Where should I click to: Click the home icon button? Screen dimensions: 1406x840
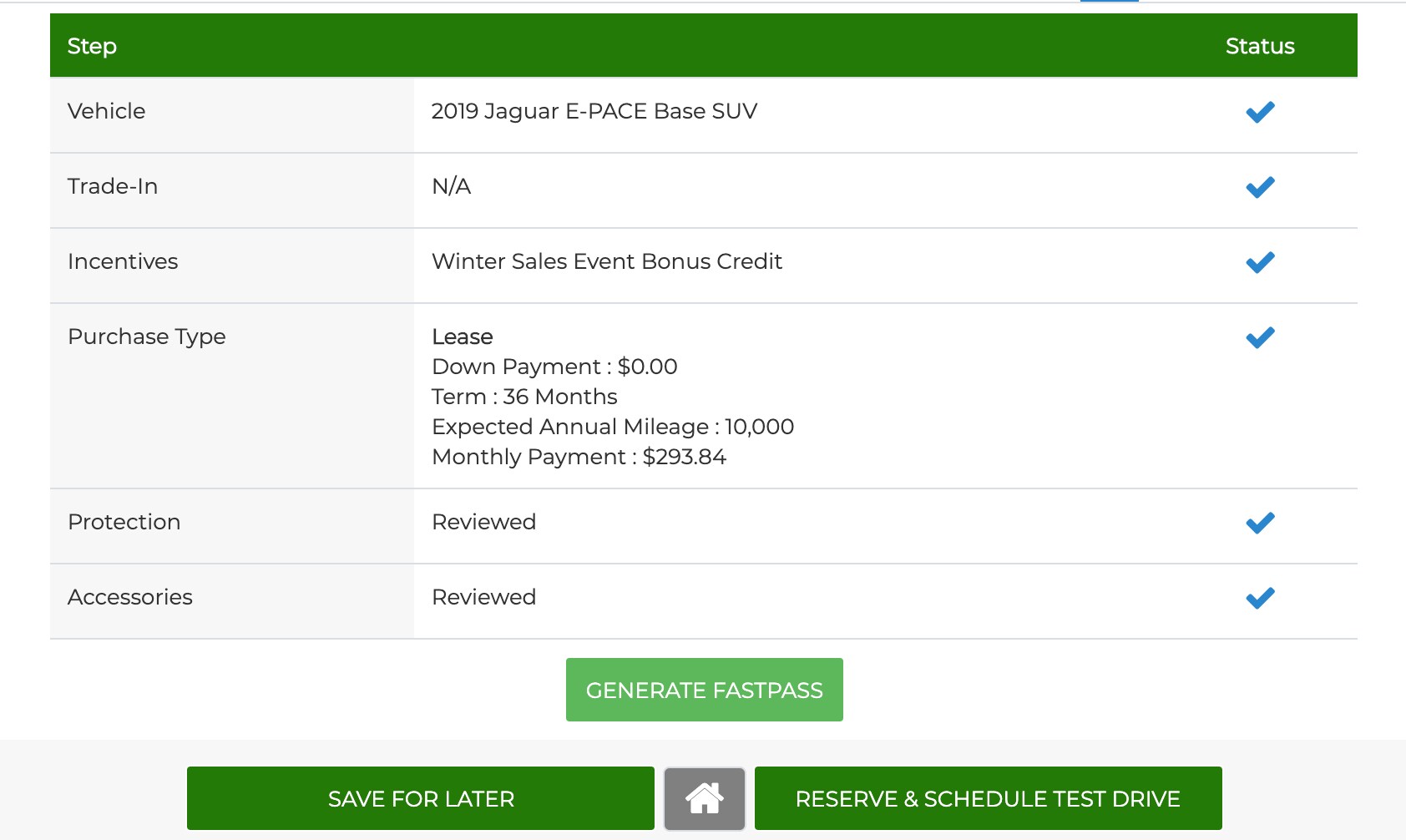click(x=704, y=798)
